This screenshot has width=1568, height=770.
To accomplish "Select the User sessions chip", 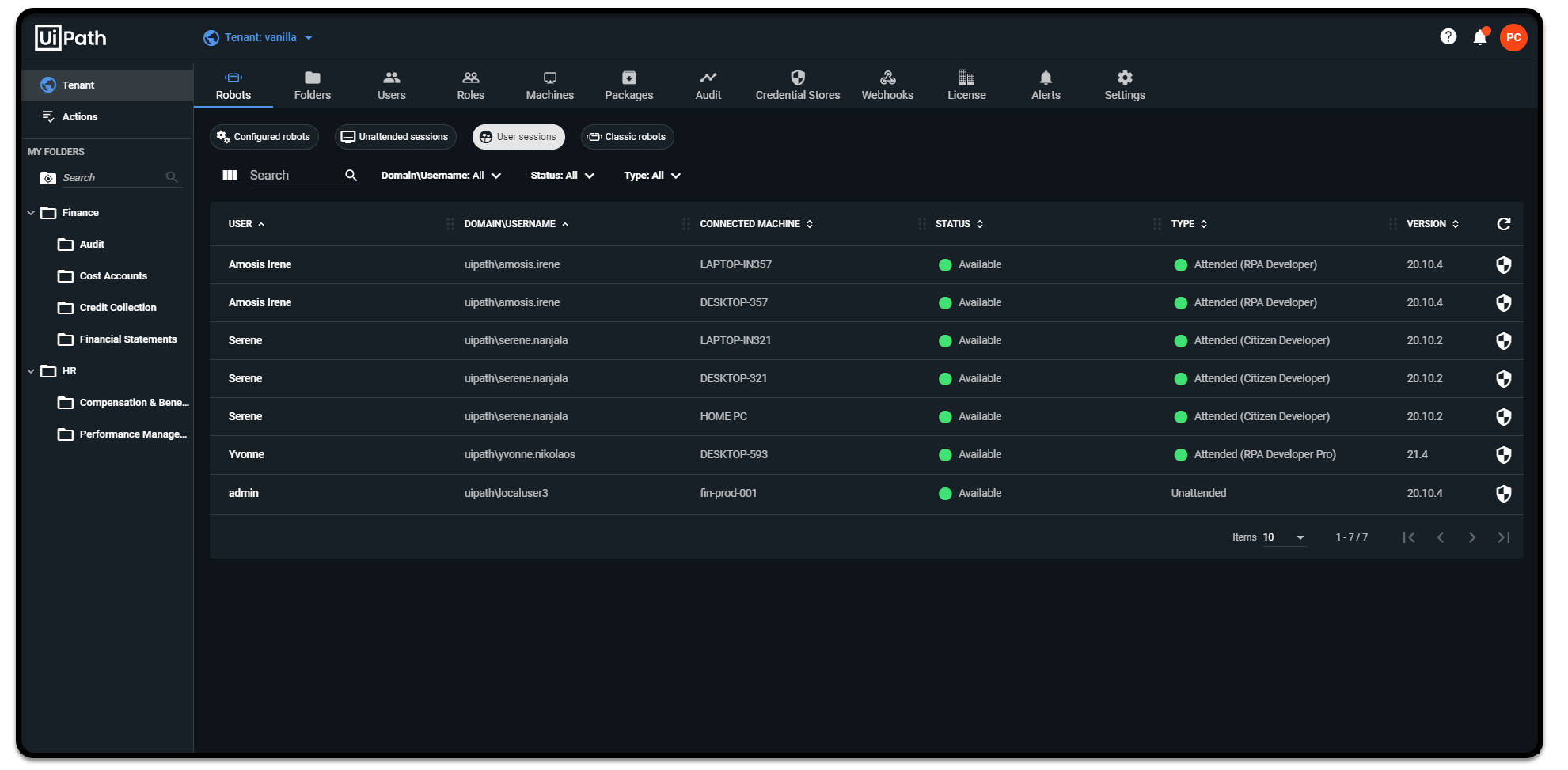I will pos(518,137).
